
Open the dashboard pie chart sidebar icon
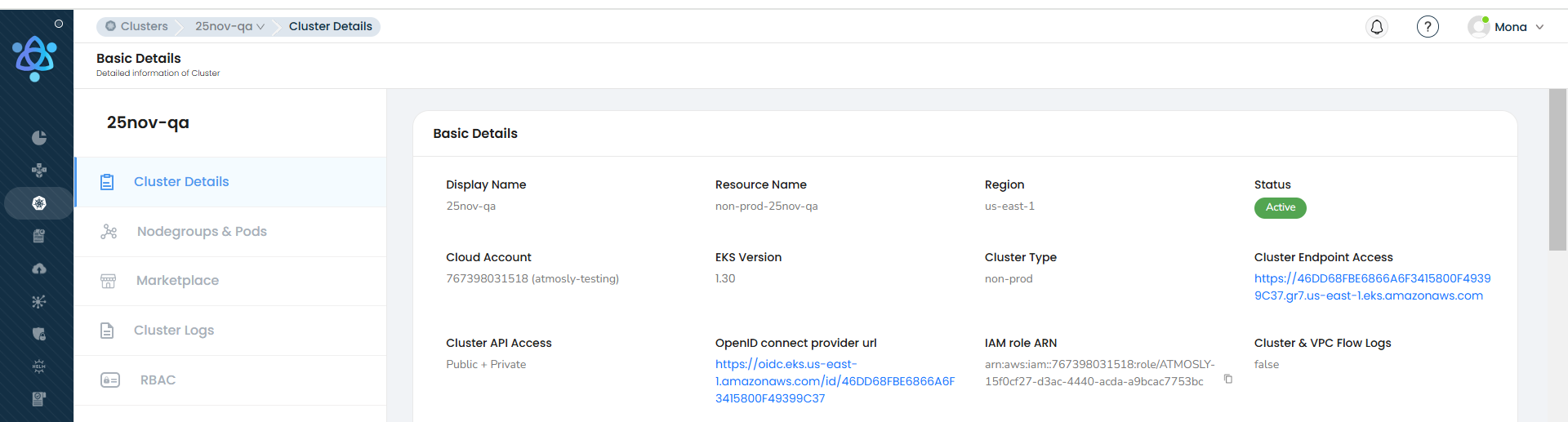click(38, 138)
